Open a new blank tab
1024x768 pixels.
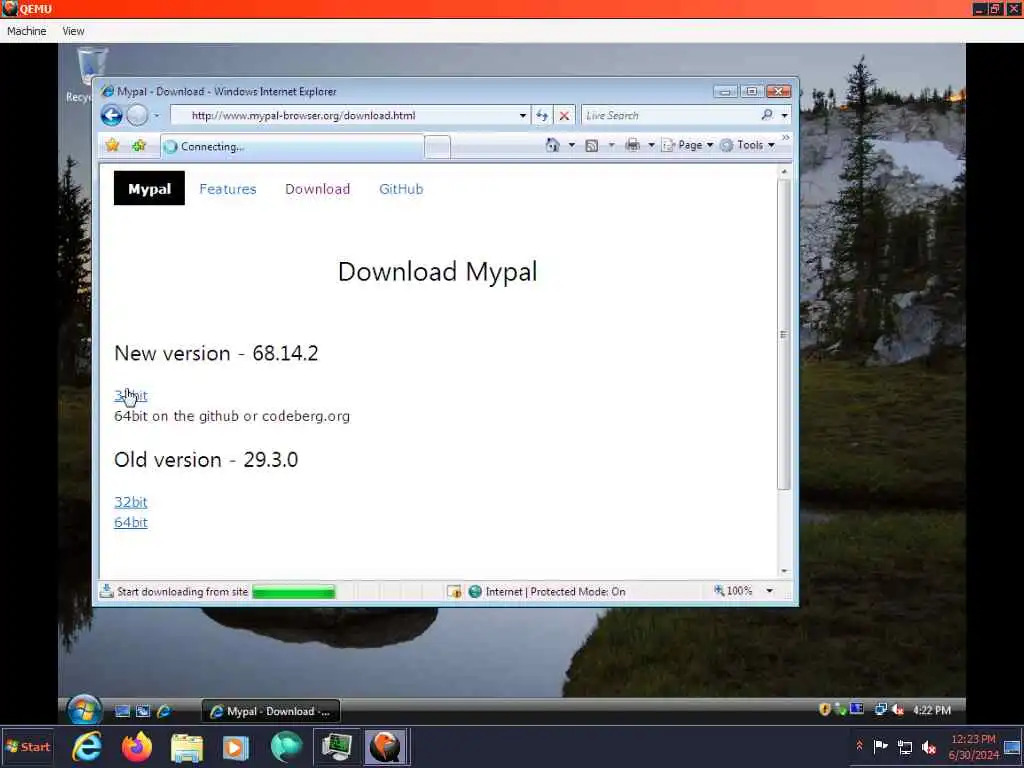pos(437,147)
